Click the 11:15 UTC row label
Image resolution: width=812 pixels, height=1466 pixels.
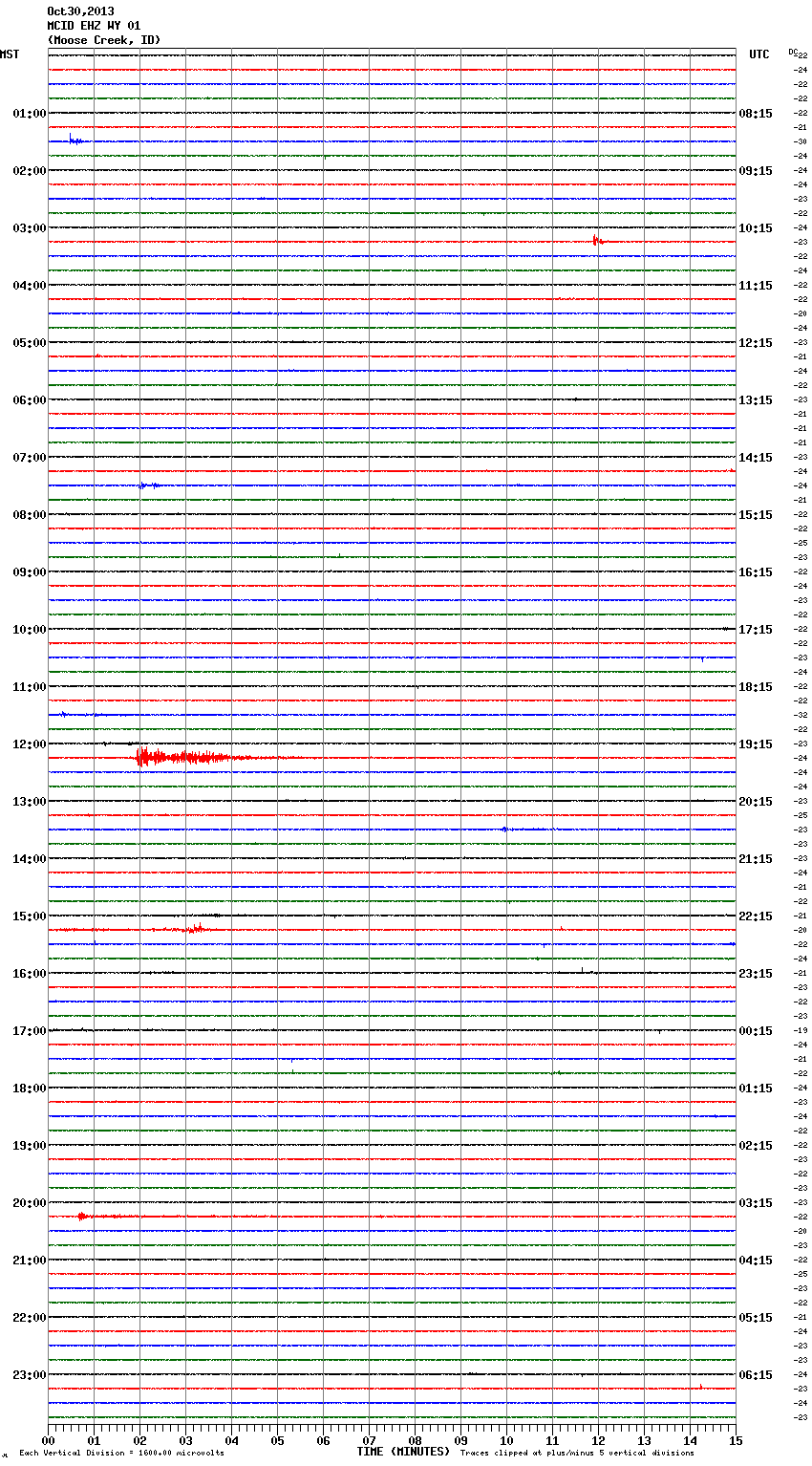pos(756,286)
